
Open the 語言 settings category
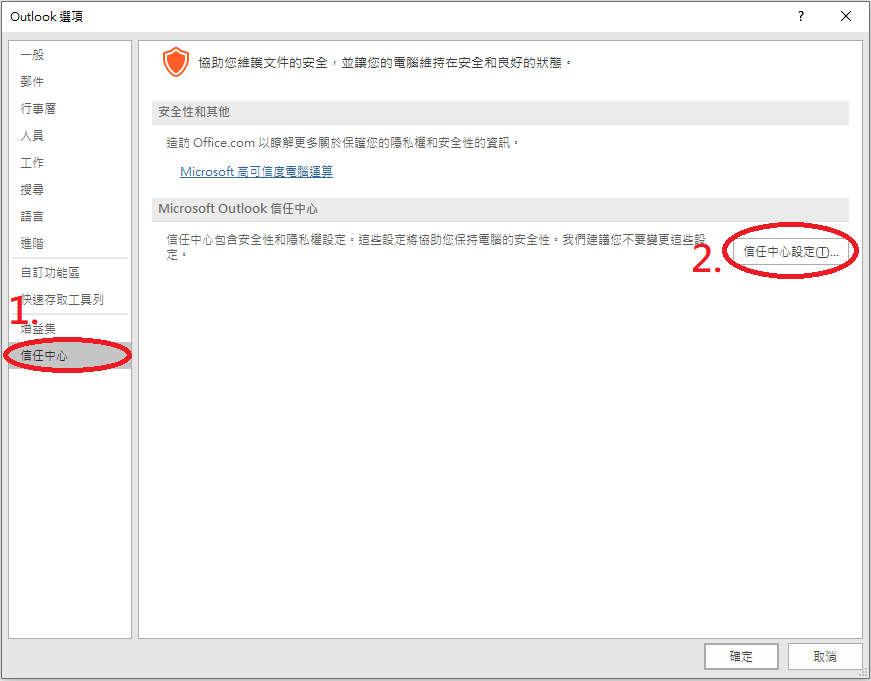[x=70, y=217]
